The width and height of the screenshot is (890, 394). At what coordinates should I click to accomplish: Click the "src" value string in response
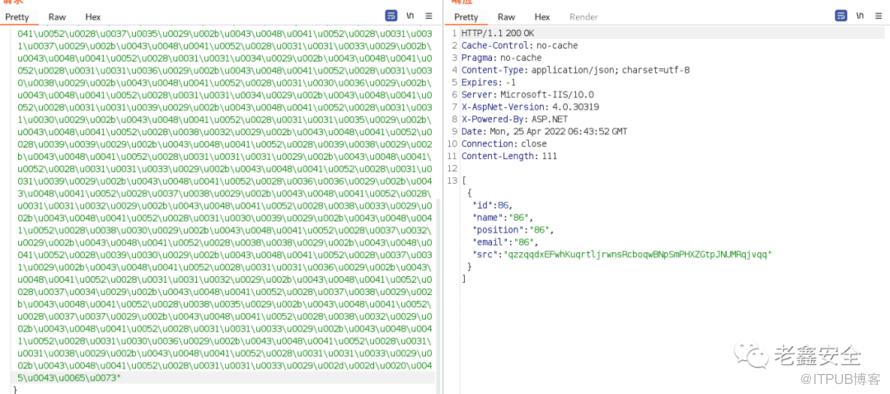click(x=638, y=254)
